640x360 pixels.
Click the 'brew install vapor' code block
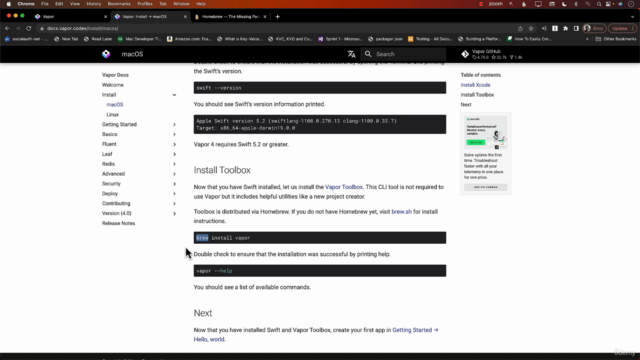click(320, 238)
